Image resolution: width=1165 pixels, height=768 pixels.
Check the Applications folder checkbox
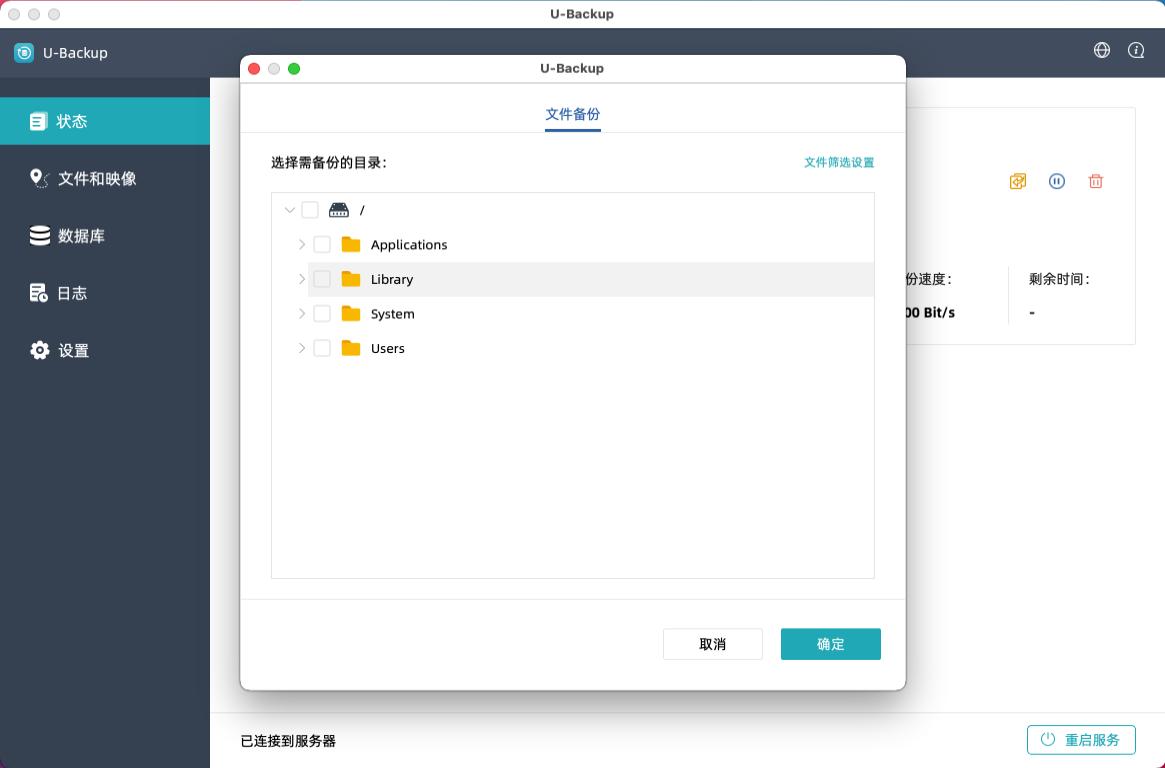(x=322, y=245)
